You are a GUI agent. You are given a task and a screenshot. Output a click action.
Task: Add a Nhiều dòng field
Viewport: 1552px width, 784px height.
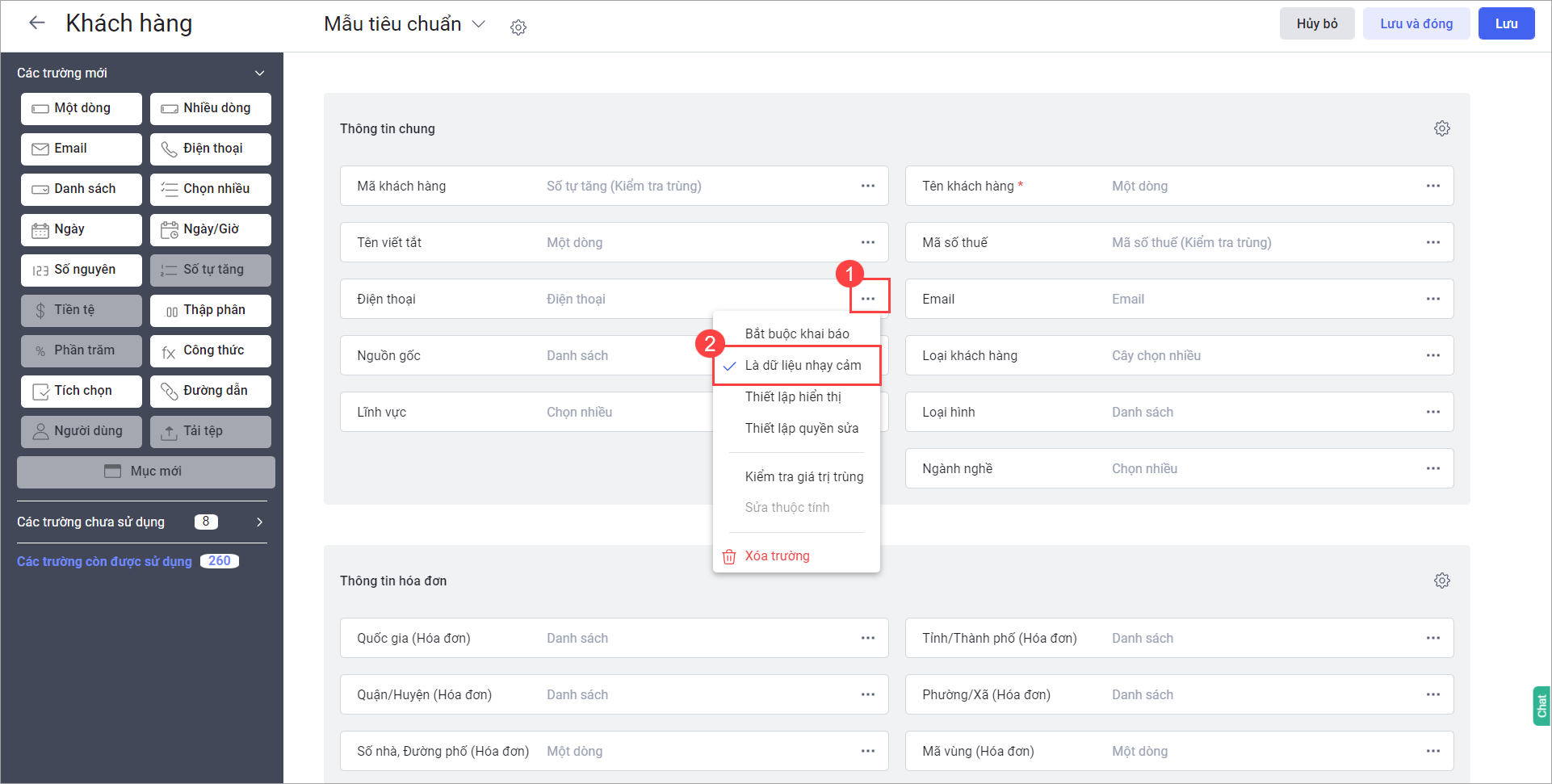211,108
